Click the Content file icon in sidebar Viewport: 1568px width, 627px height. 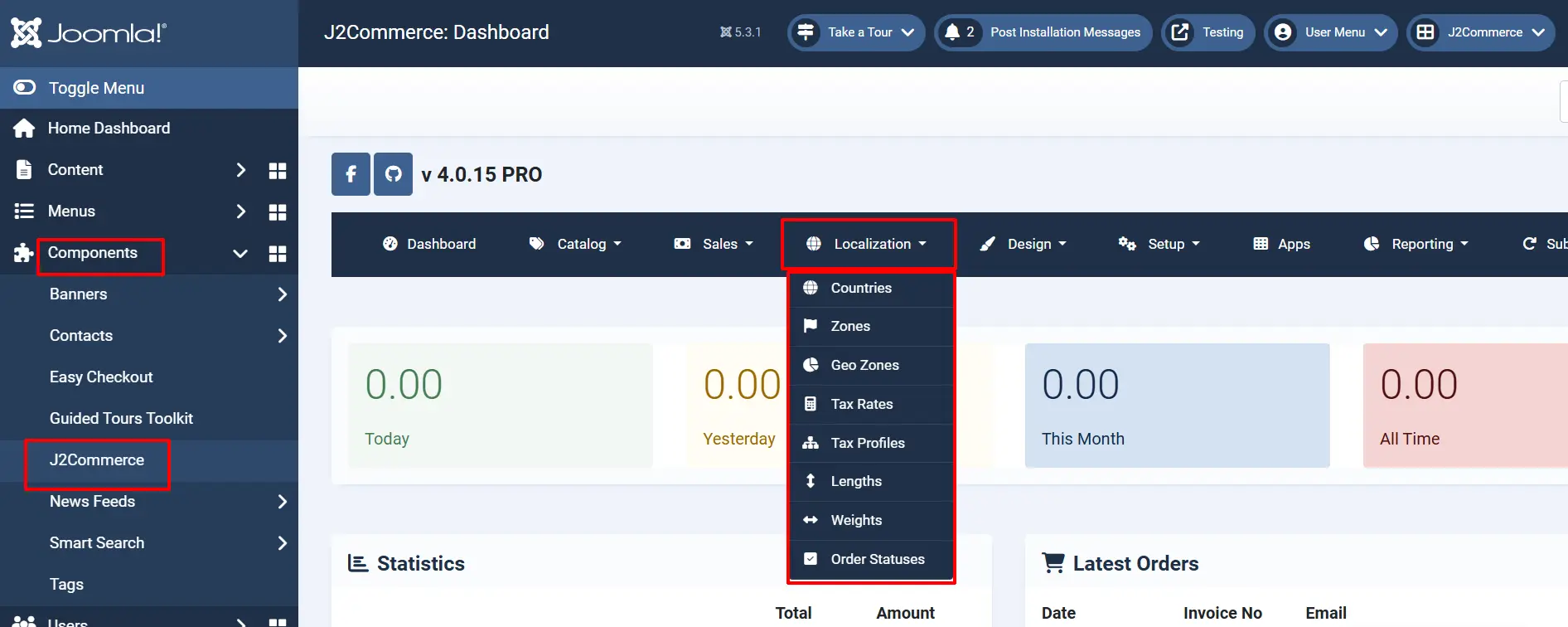(24, 170)
